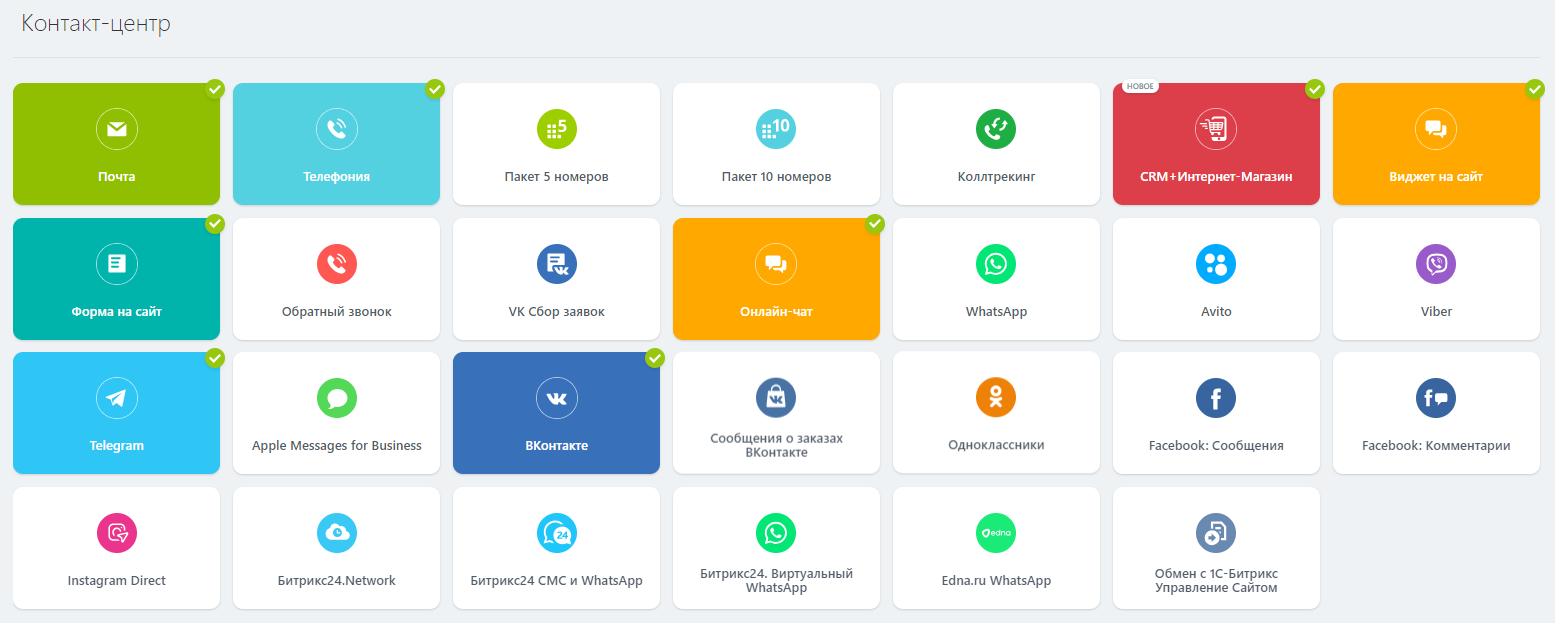Image resolution: width=1555 pixels, height=623 pixels.
Task: Click the checkmark badge on the Telegram tile
Action: click(215, 358)
